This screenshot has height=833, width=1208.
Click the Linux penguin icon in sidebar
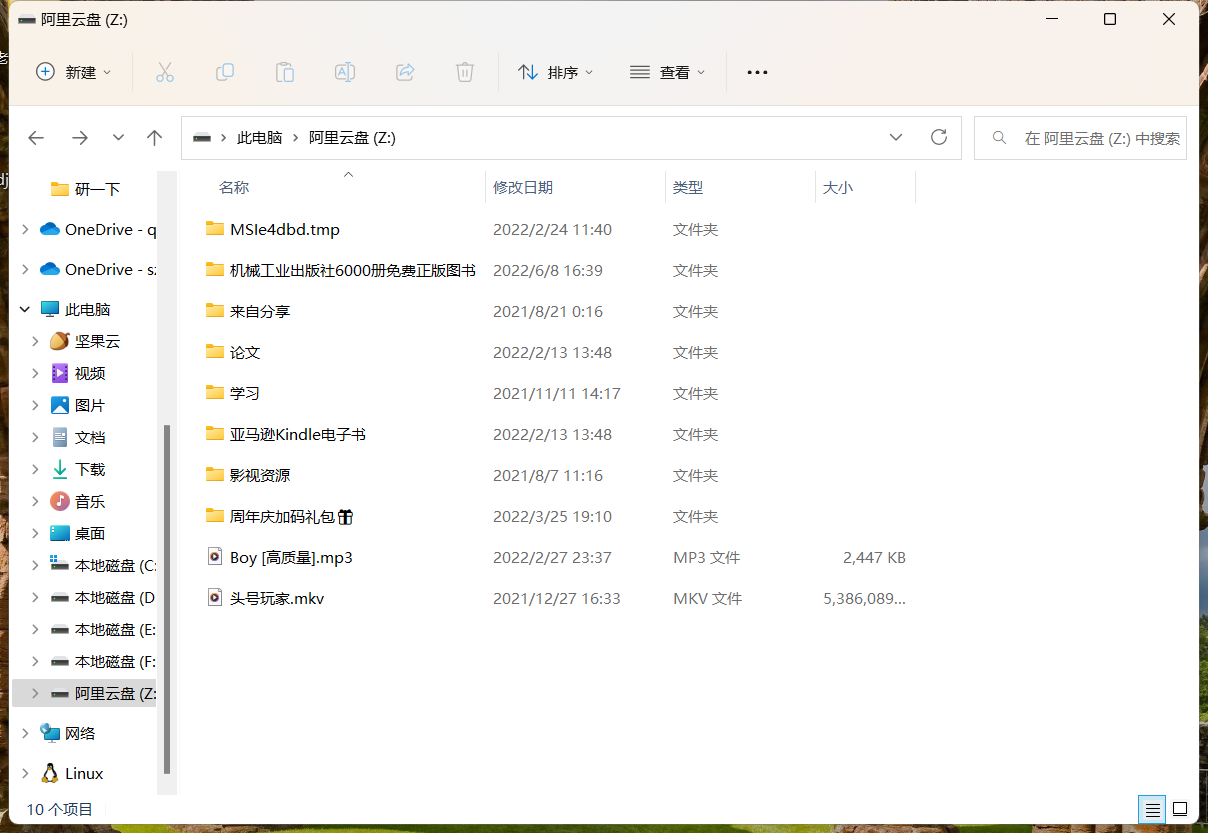click(x=50, y=773)
